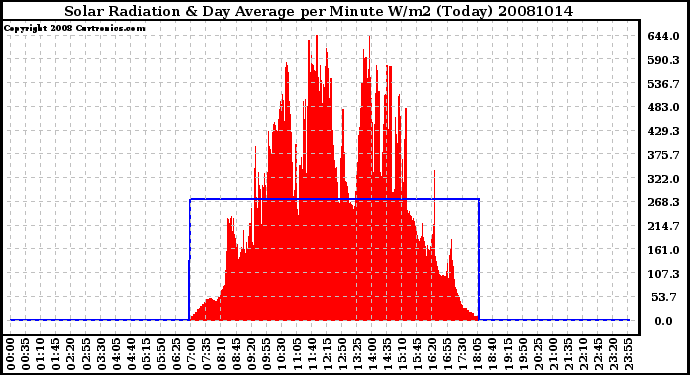The width and height of the screenshot is (690, 375).
Task: Click the 04:05 time label
Action: pos(116,354)
